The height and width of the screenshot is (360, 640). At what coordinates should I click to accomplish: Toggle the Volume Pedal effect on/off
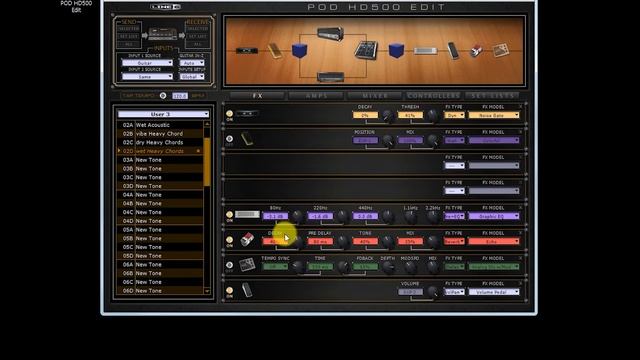[x=229, y=290]
